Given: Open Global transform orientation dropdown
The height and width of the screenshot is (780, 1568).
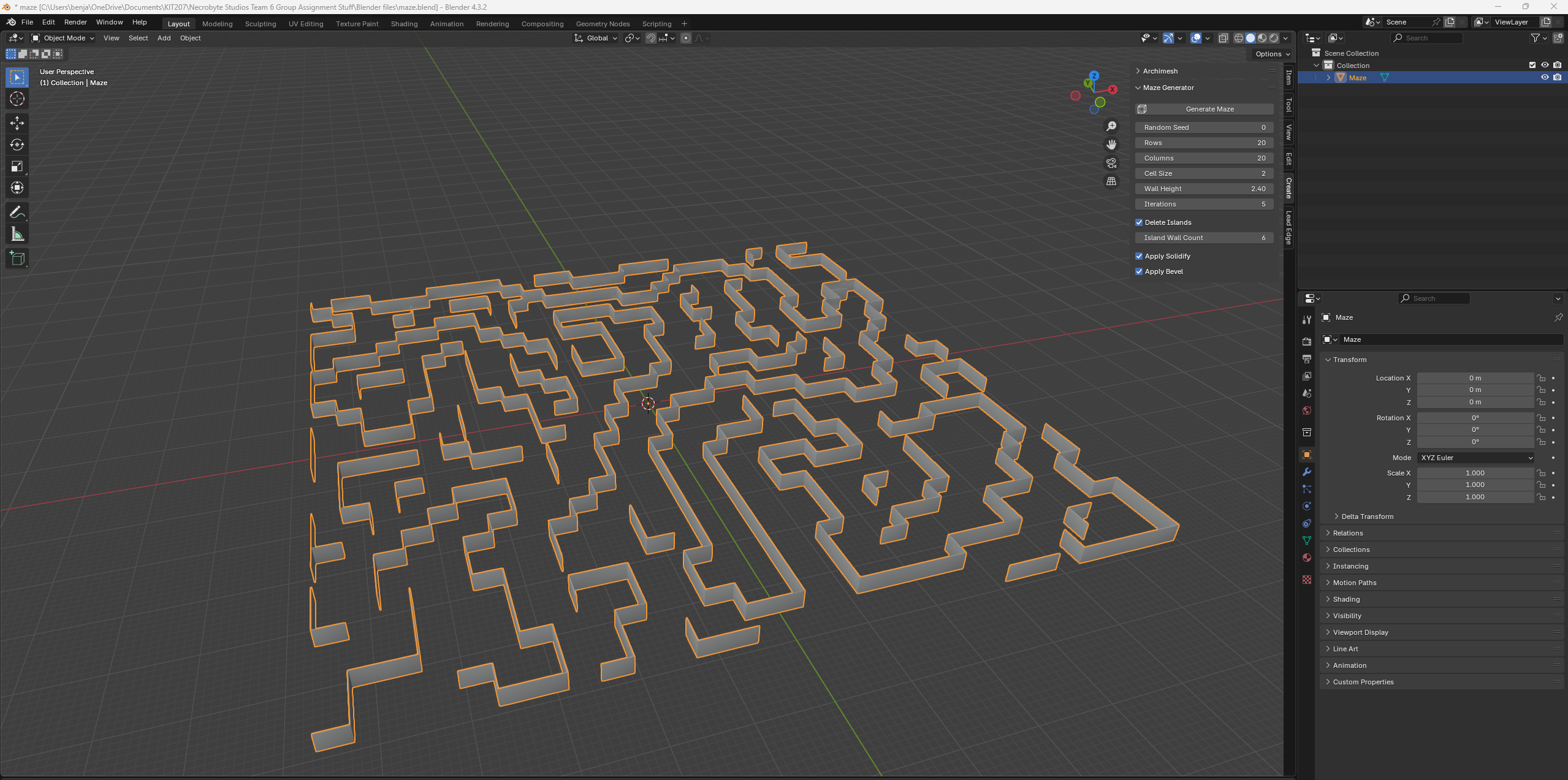Looking at the screenshot, I should (x=596, y=38).
